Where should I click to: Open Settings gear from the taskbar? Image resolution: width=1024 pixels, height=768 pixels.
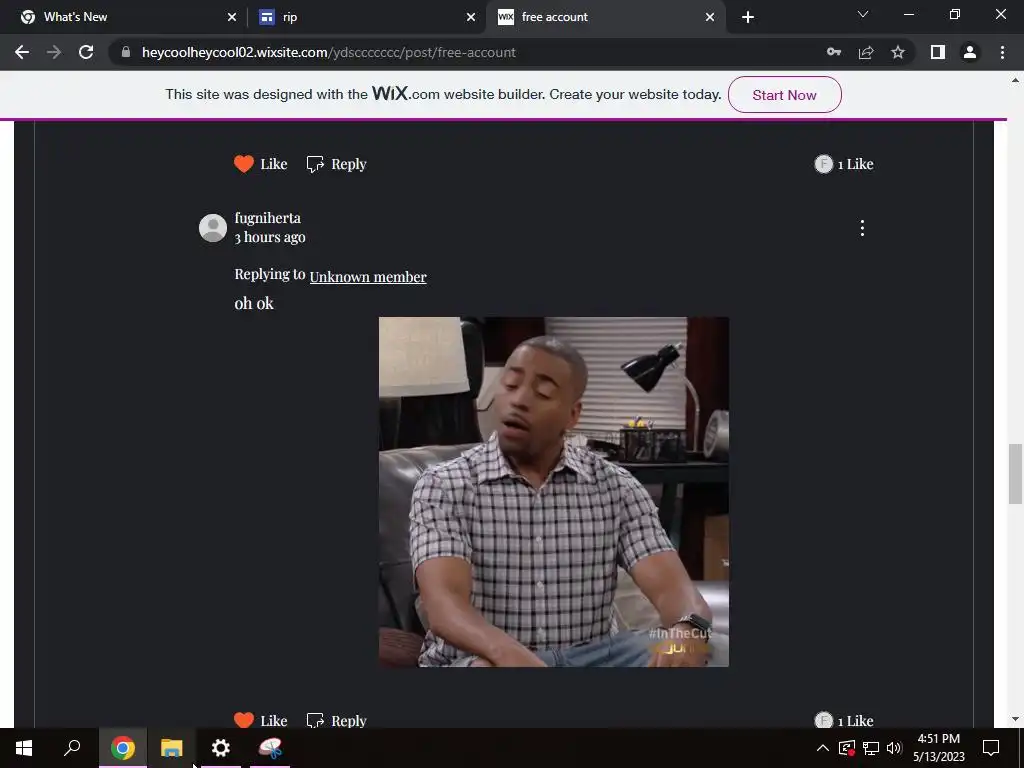[x=221, y=748]
